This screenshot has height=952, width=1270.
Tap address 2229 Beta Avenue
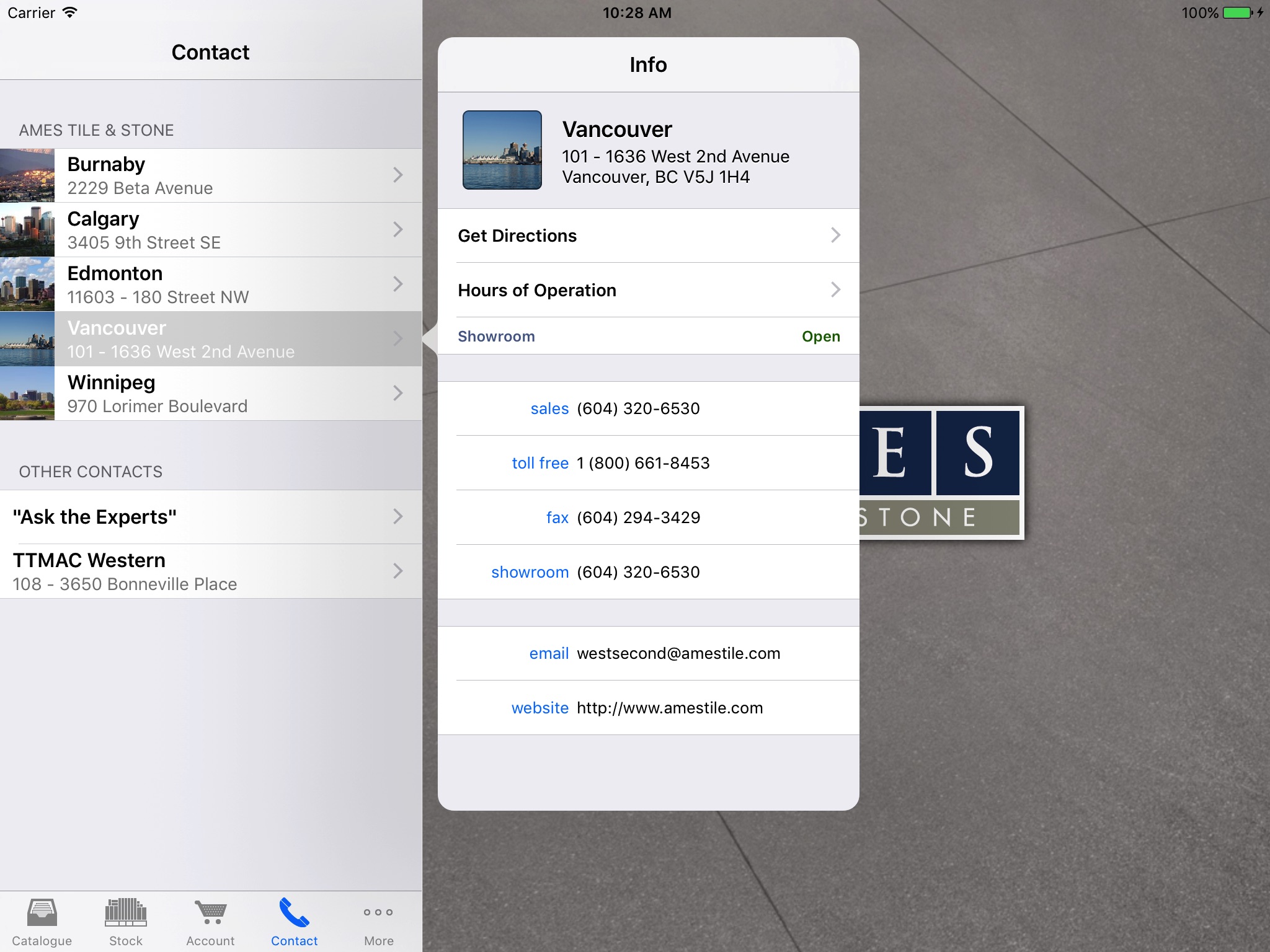tap(140, 188)
